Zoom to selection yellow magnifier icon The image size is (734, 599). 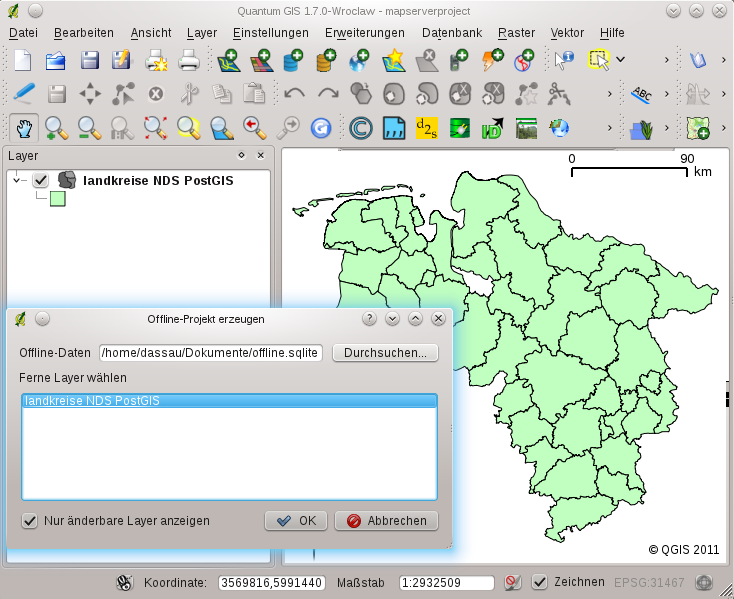pos(189,128)
